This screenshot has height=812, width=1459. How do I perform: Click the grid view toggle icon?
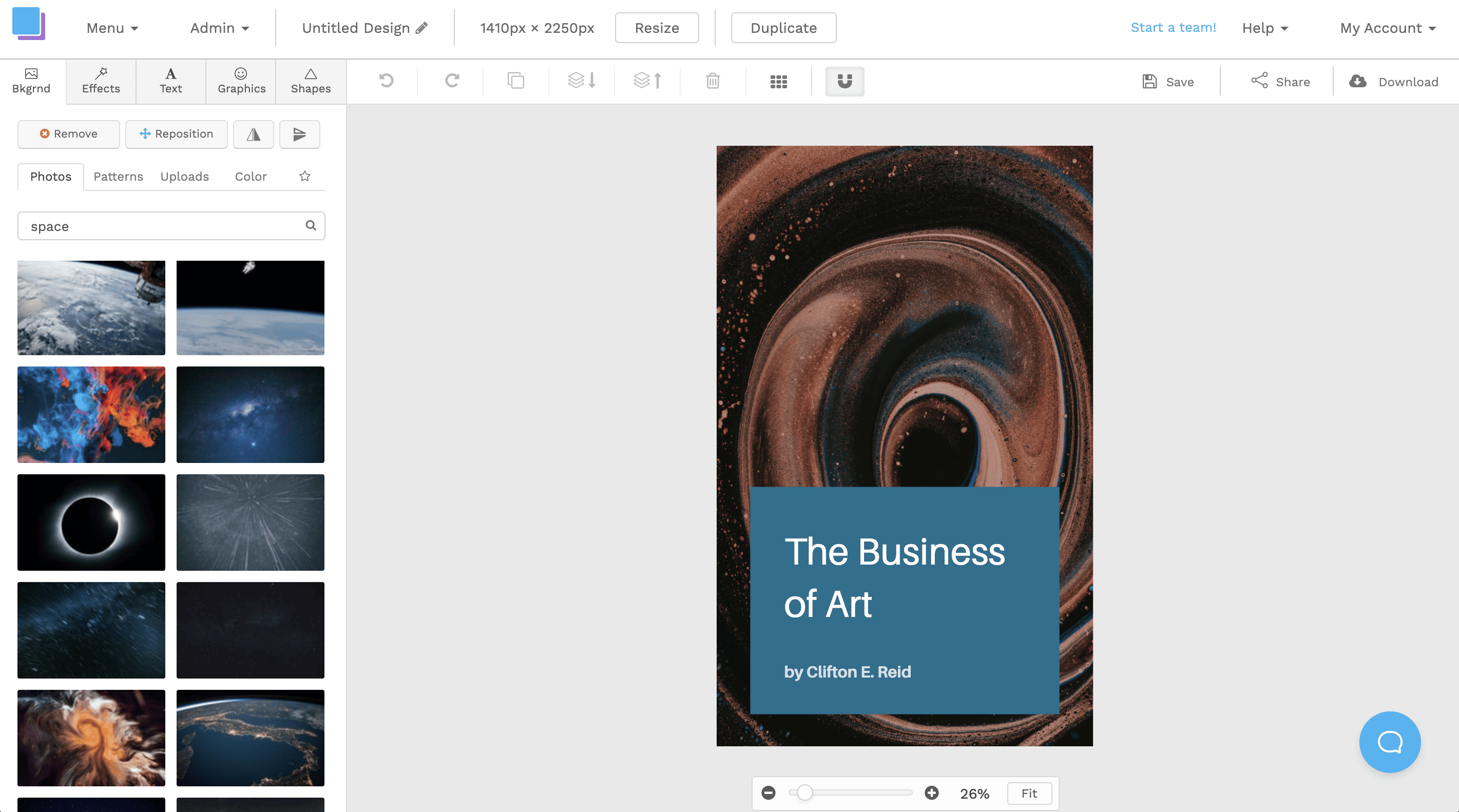pyautogui.click(x=780, y=81)
